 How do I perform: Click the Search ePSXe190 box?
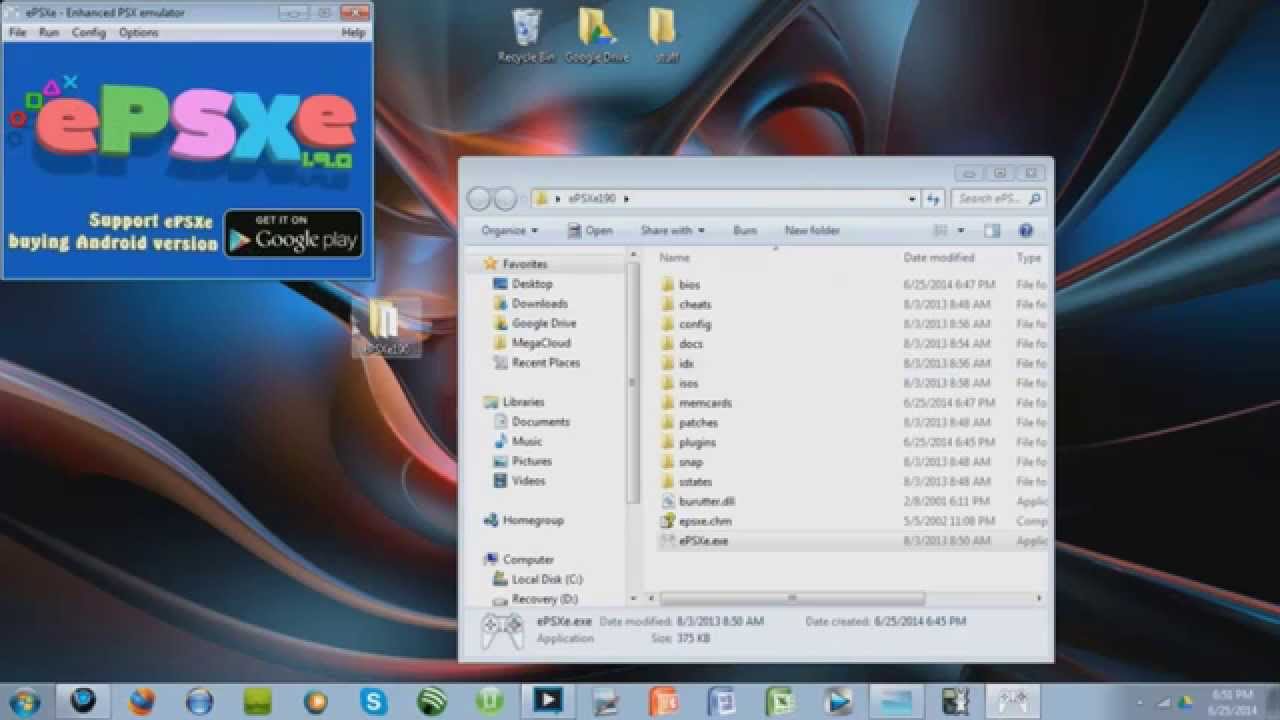click(998, 199)
